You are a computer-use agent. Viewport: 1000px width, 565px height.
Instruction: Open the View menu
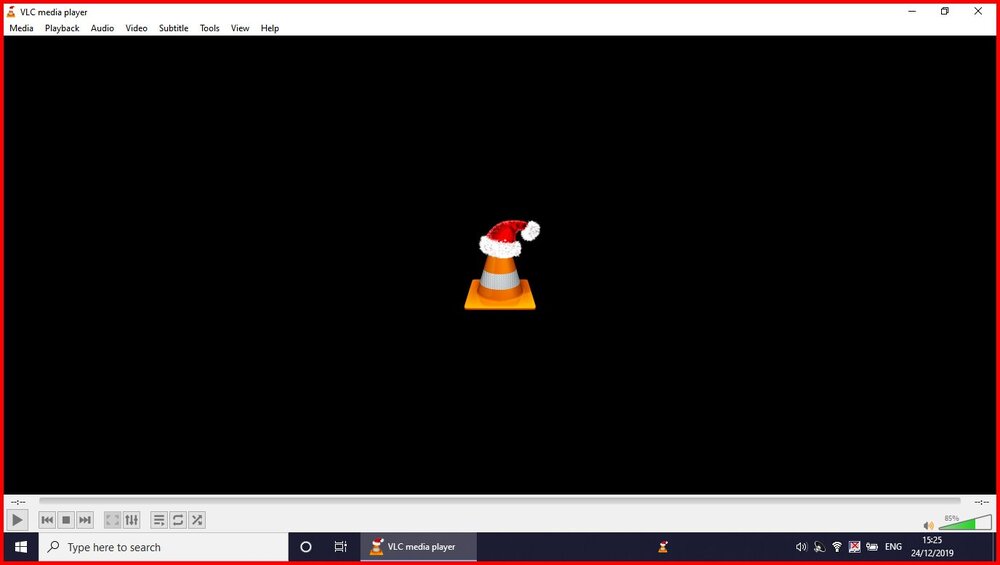coord(240,28)
